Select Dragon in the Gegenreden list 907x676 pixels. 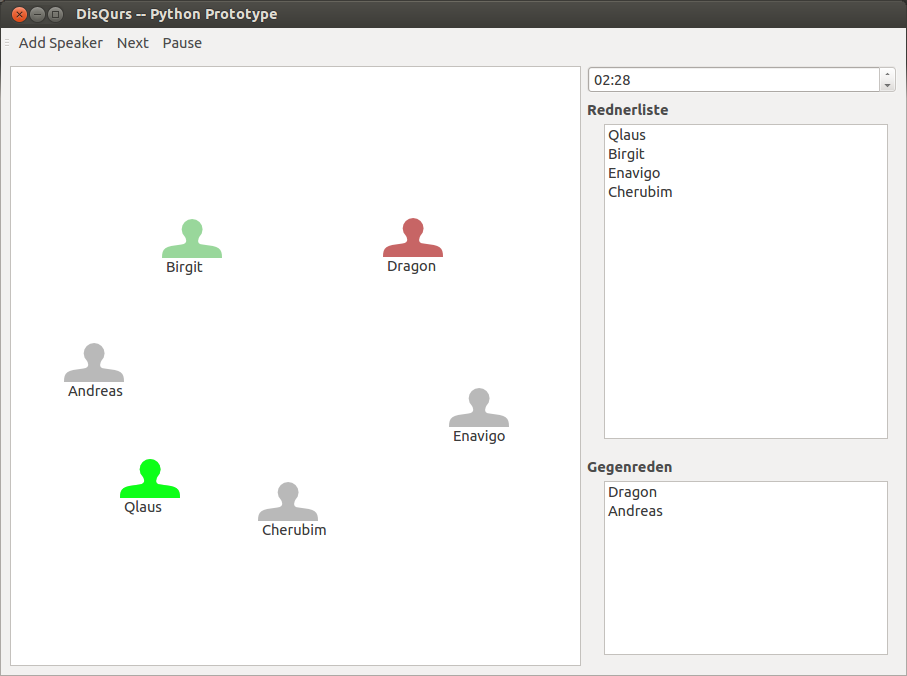tap(632, 492)
